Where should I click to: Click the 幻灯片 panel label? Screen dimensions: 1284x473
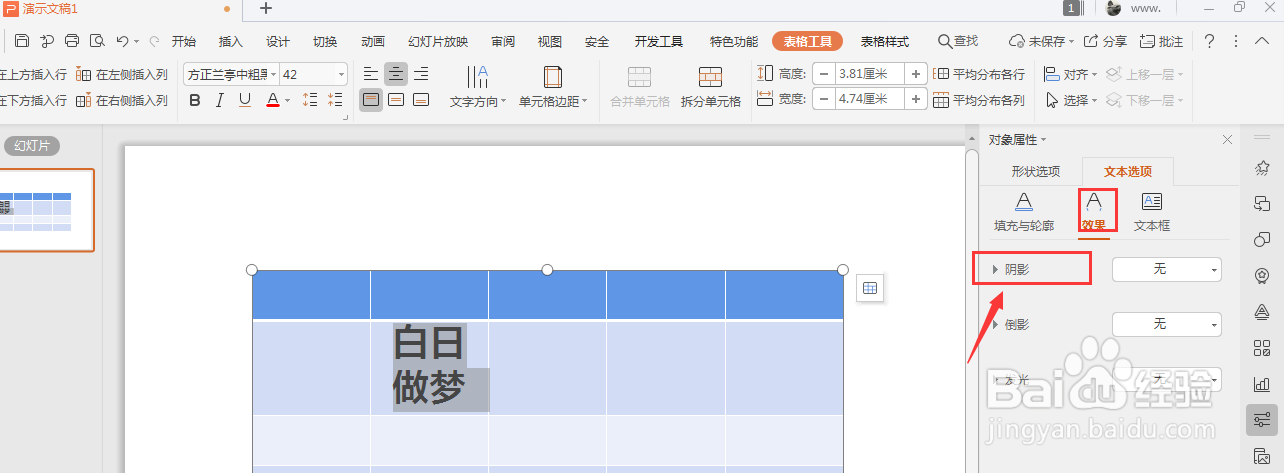32,146
